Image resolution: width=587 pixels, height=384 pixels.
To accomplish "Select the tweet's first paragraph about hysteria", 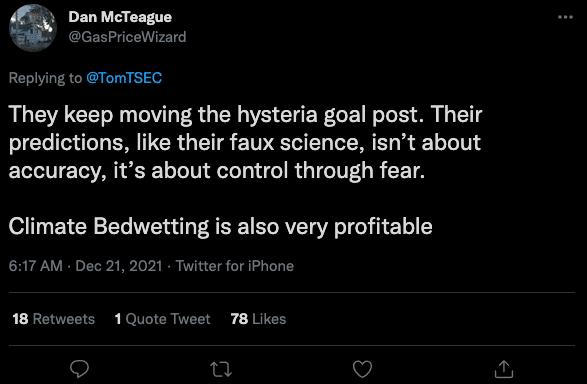I will click(x=245, y=143).
